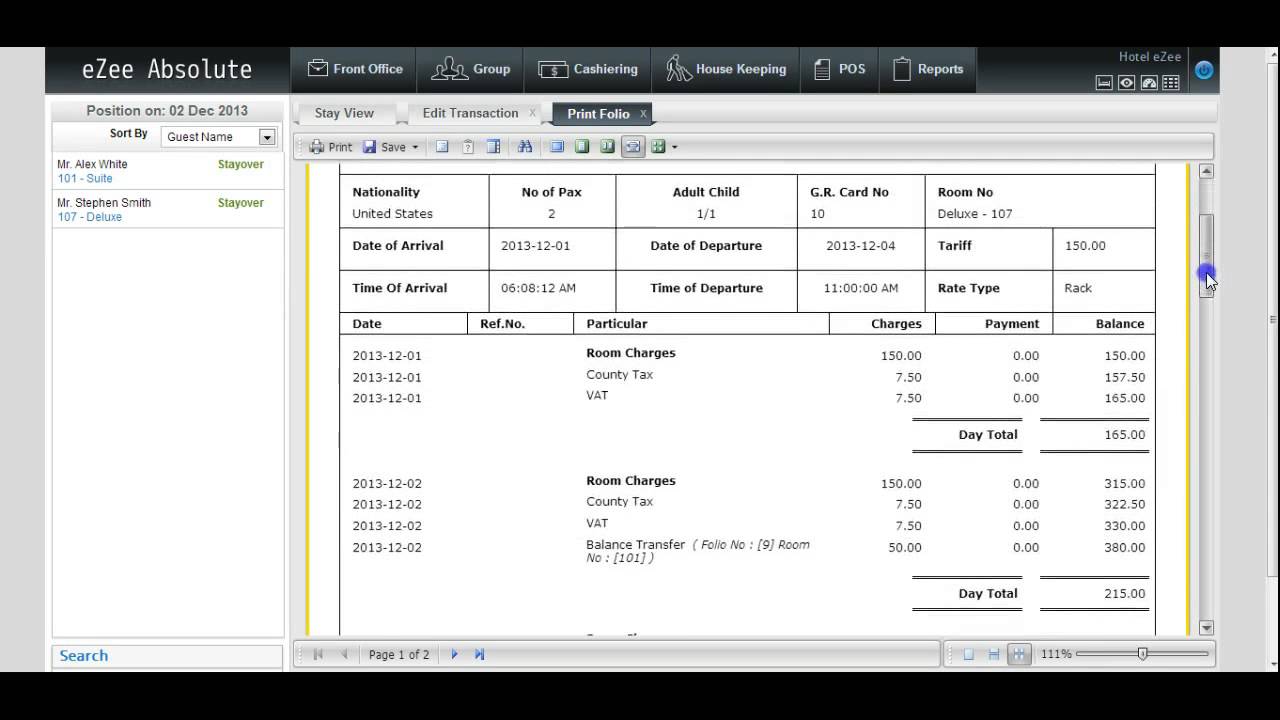Expand the Search panel
Image resolution: width=1280 pixels, height=720 pixels.
click(84, 656)
